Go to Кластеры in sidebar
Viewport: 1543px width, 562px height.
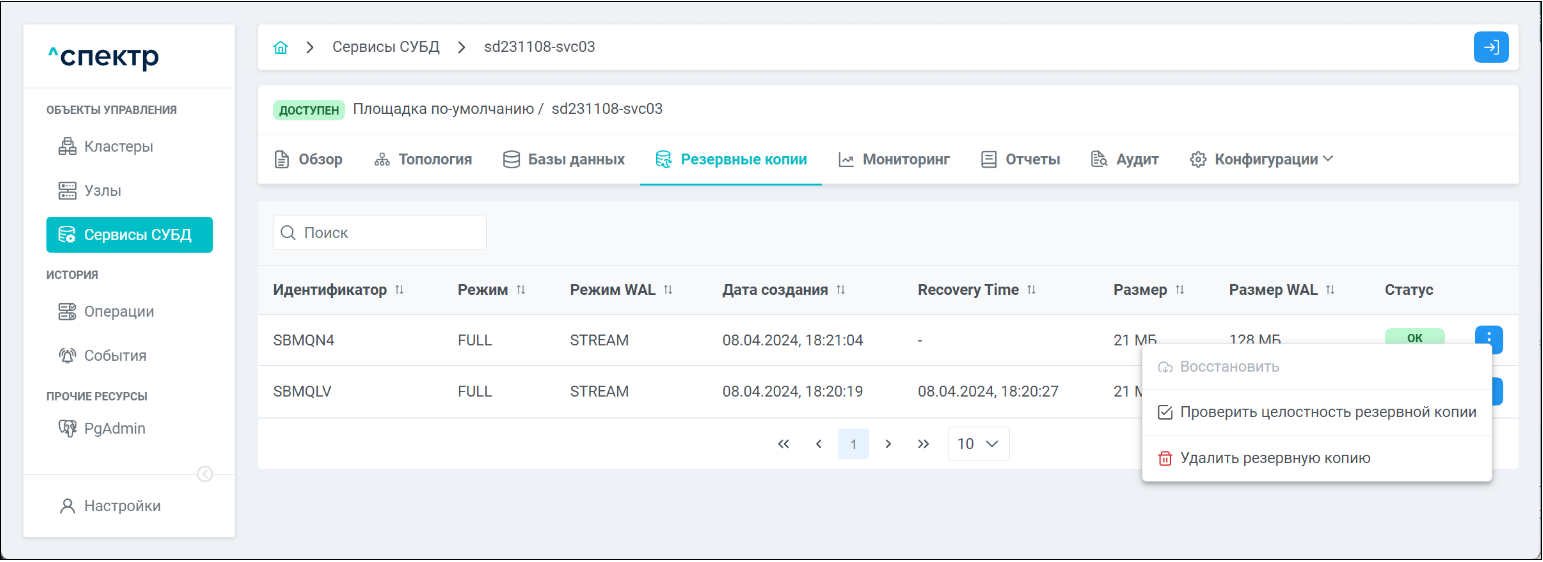point(118,146)
